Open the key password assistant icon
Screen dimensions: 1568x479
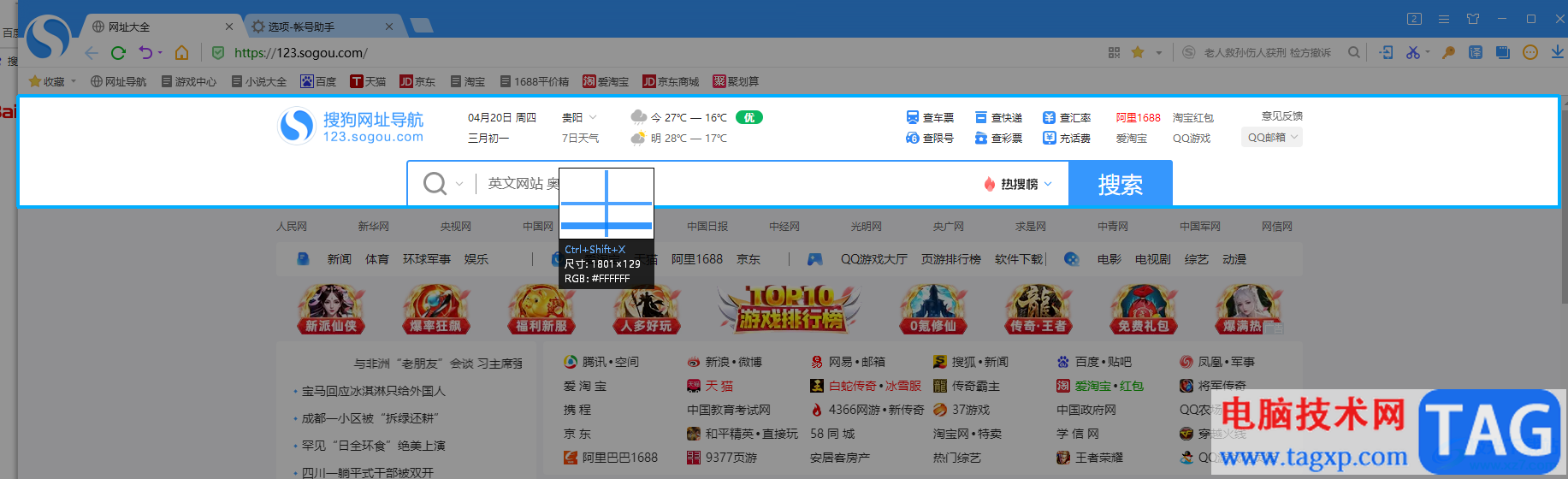1448,53
